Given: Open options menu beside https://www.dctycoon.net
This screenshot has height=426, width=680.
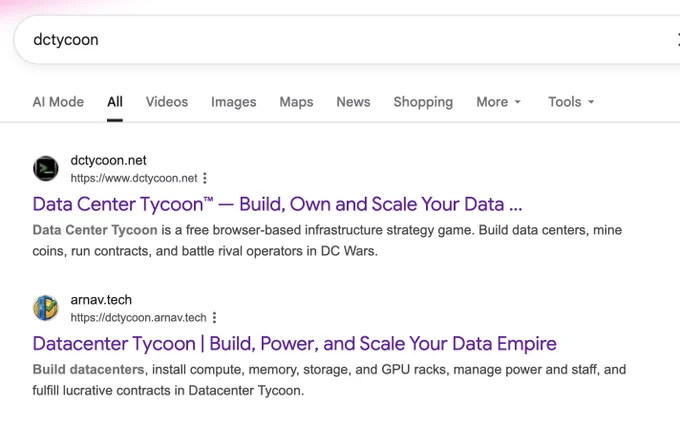Looking at the screenshot, I should tap(205, 178).
